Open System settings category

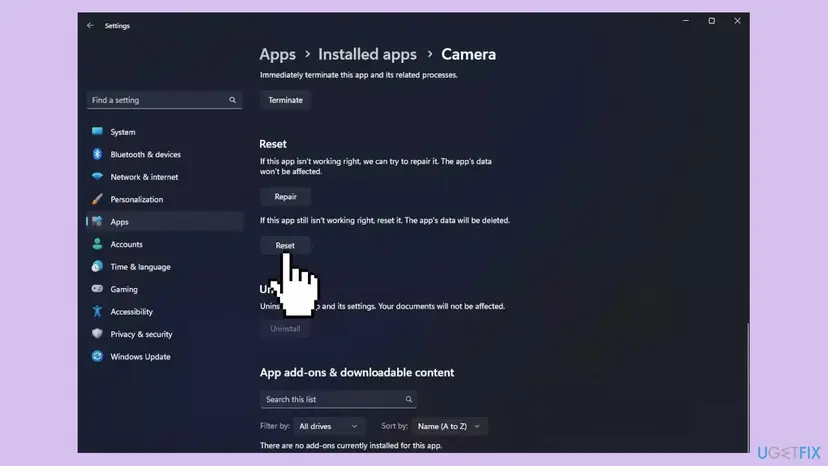[164, 132]
